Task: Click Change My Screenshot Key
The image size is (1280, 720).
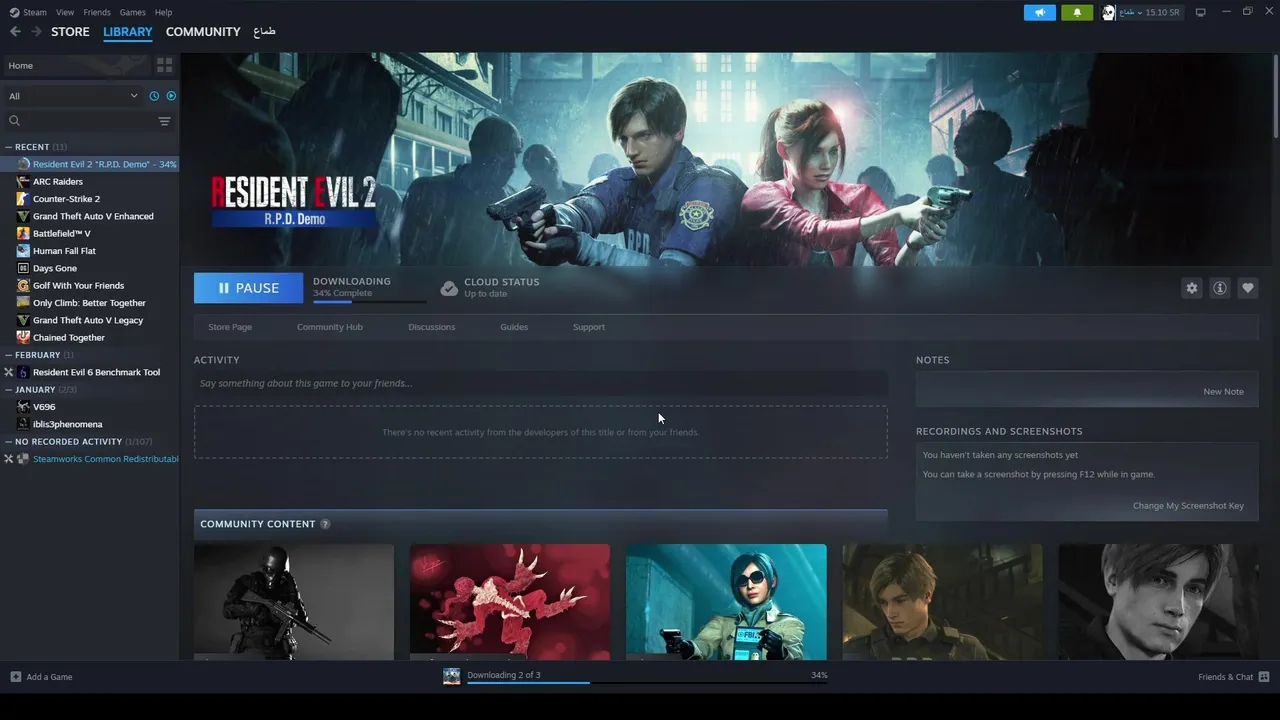Action: tap(1188, 506)
